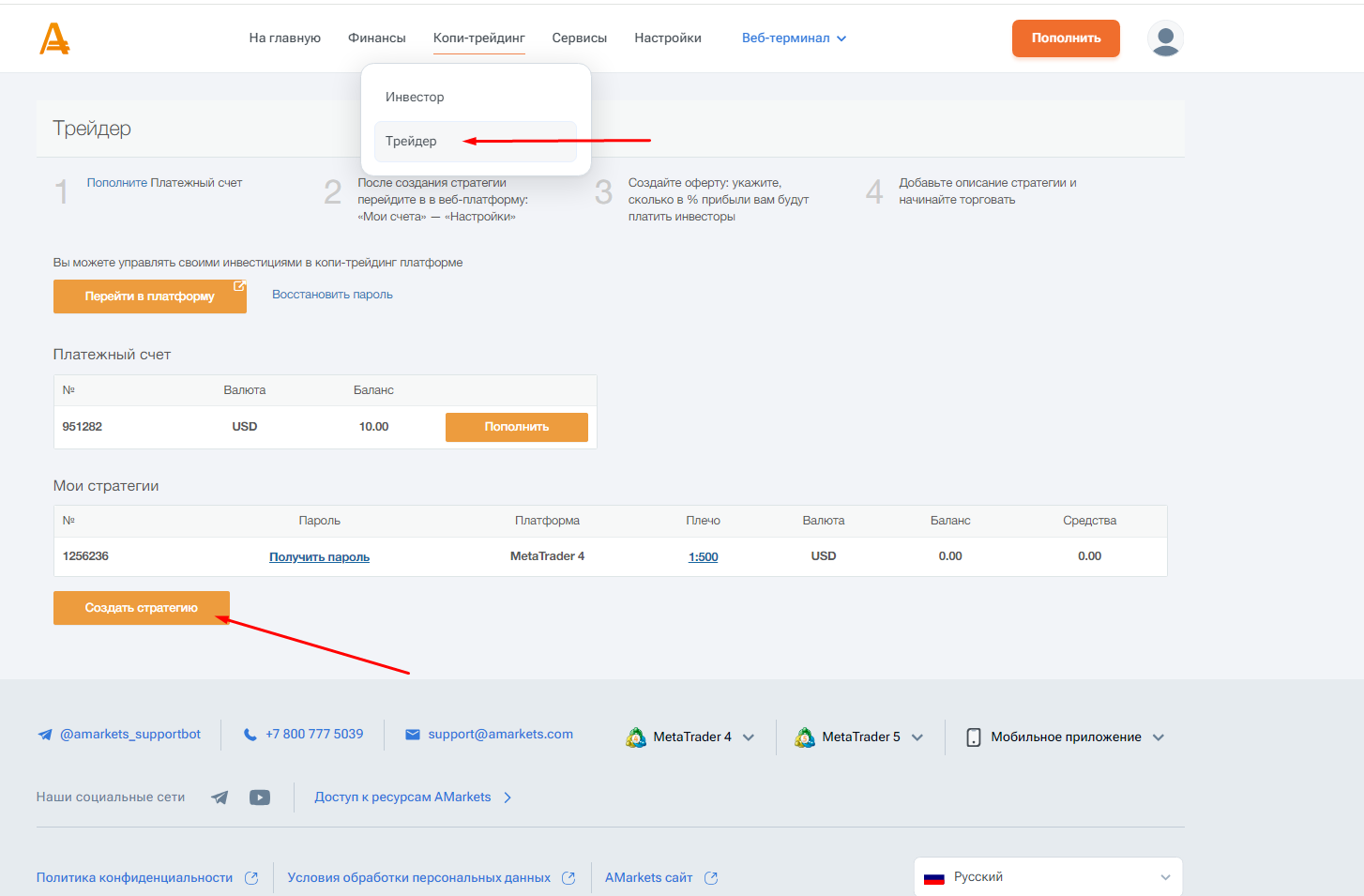This screenshot has width=1364, height=896.
Task: Click Пополнить in the payment account row
Action: tap(516, 427)
